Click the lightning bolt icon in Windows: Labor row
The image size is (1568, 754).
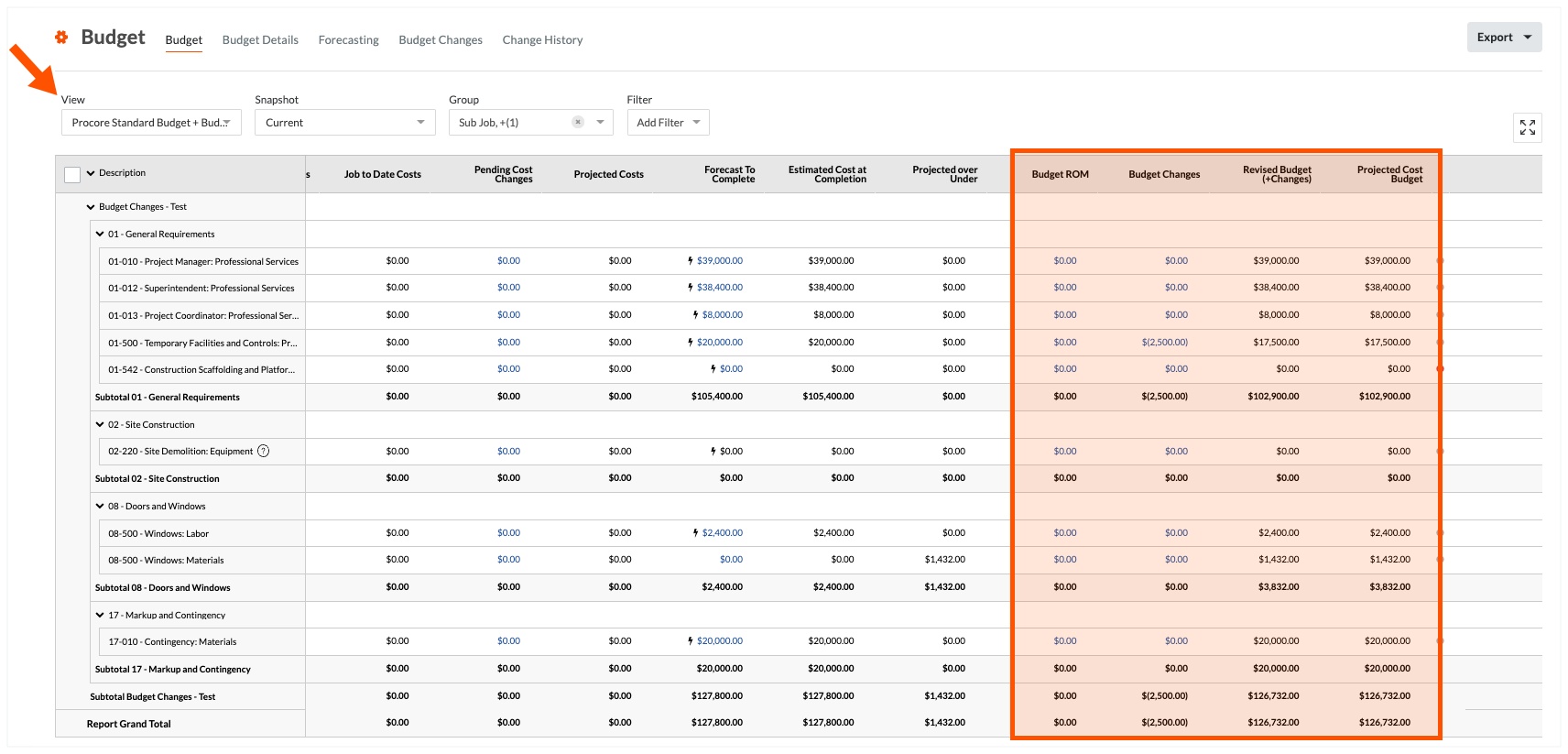[696, 533]
